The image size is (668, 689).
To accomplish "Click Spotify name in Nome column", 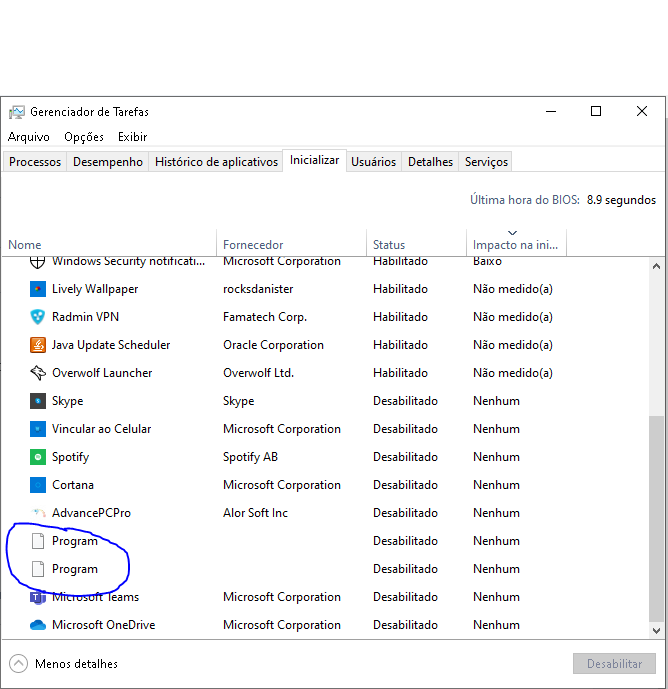I will [70, 457].
